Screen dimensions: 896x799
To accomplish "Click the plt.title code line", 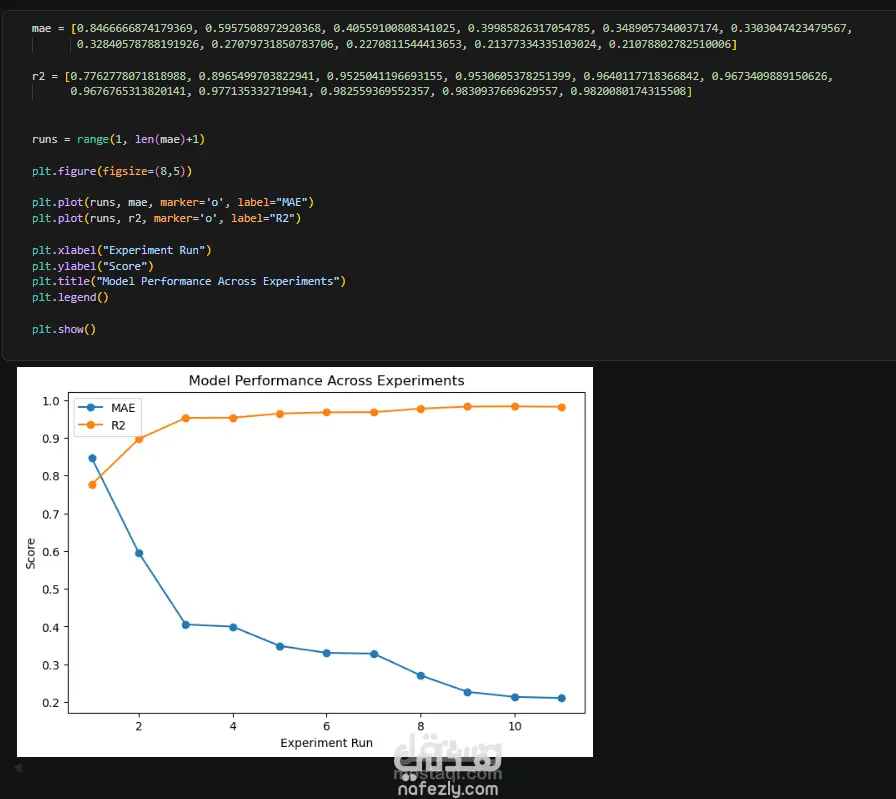I will click(189, 281).
